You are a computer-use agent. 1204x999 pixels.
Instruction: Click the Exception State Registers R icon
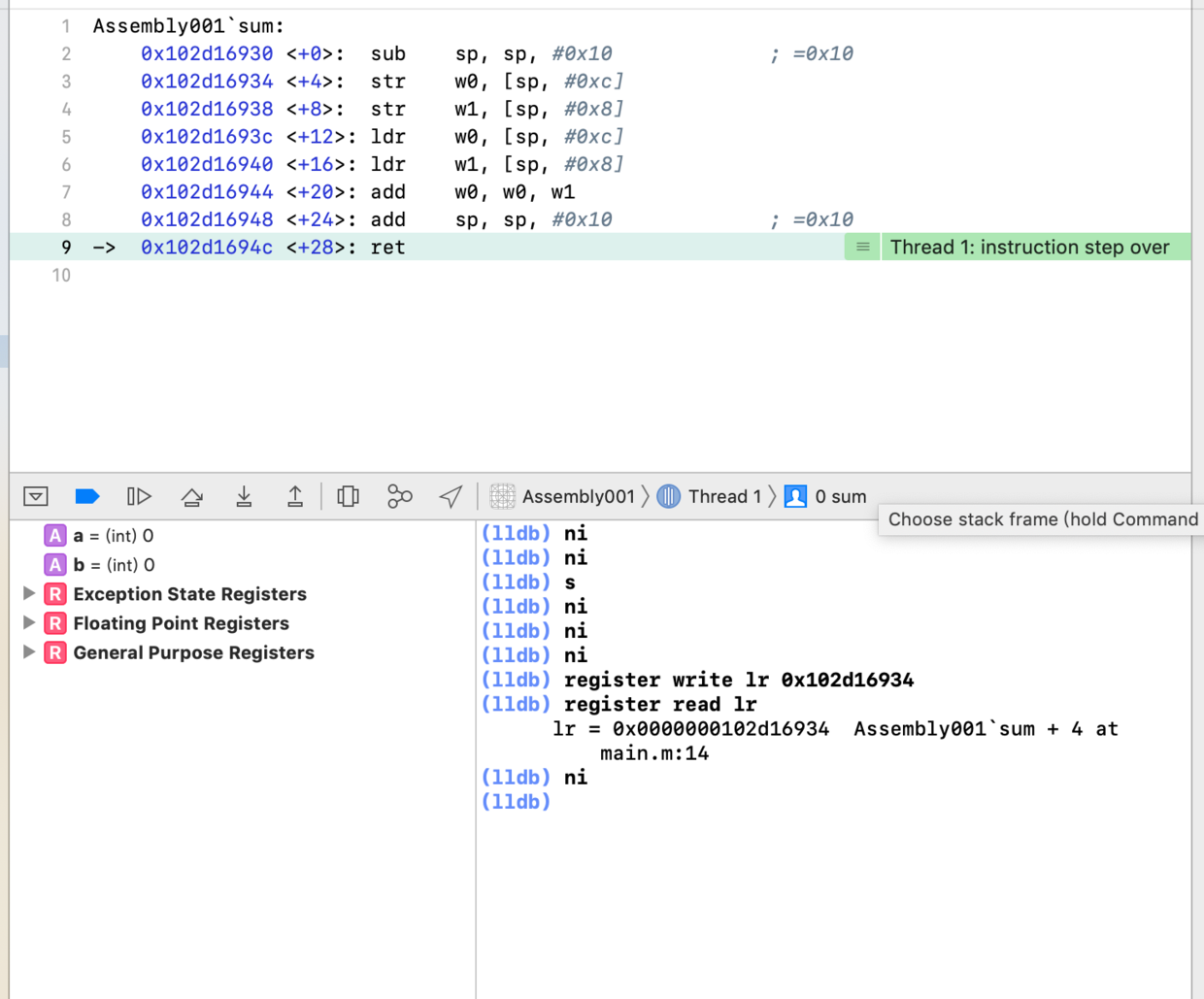point(55,593)
